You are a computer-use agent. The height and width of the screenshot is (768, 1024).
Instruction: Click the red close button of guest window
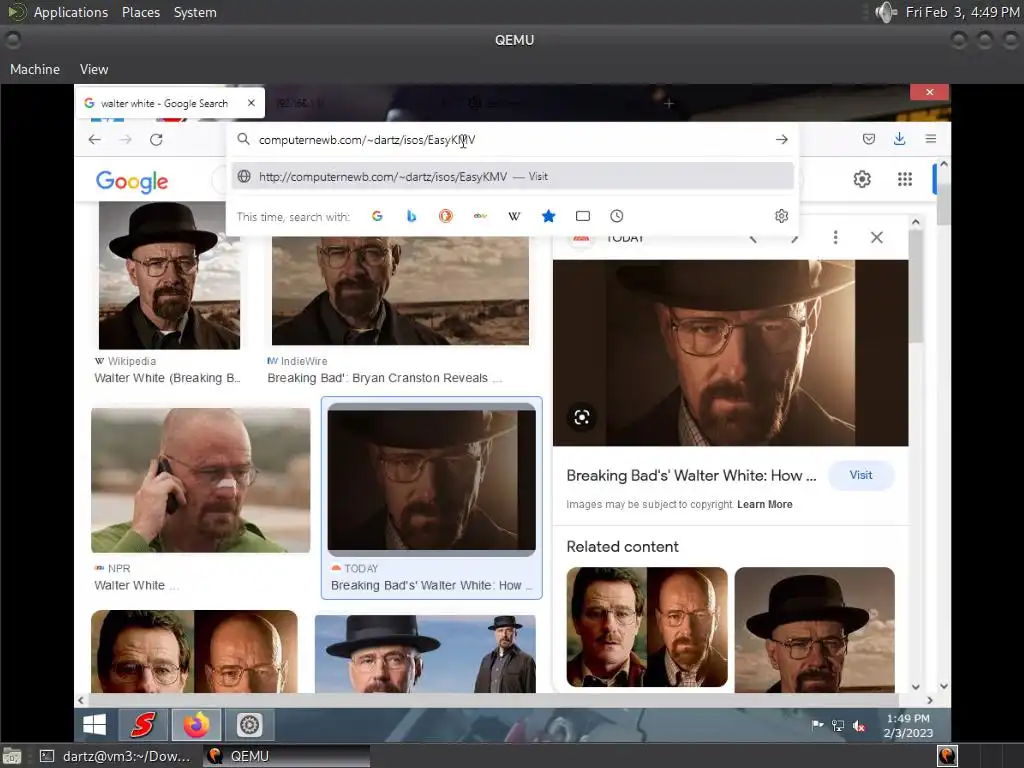930,92
